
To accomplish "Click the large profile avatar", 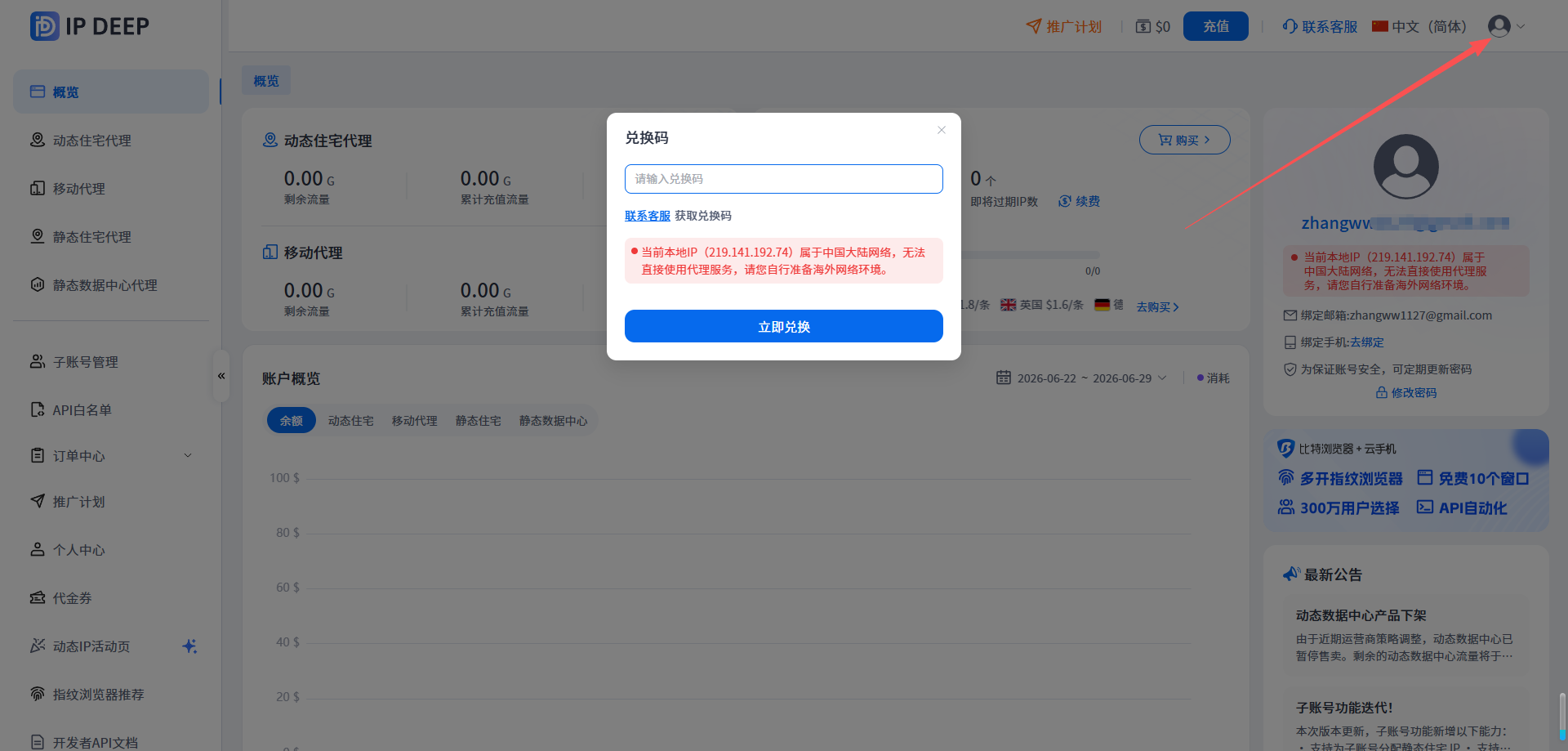I will coord(1406,167).
